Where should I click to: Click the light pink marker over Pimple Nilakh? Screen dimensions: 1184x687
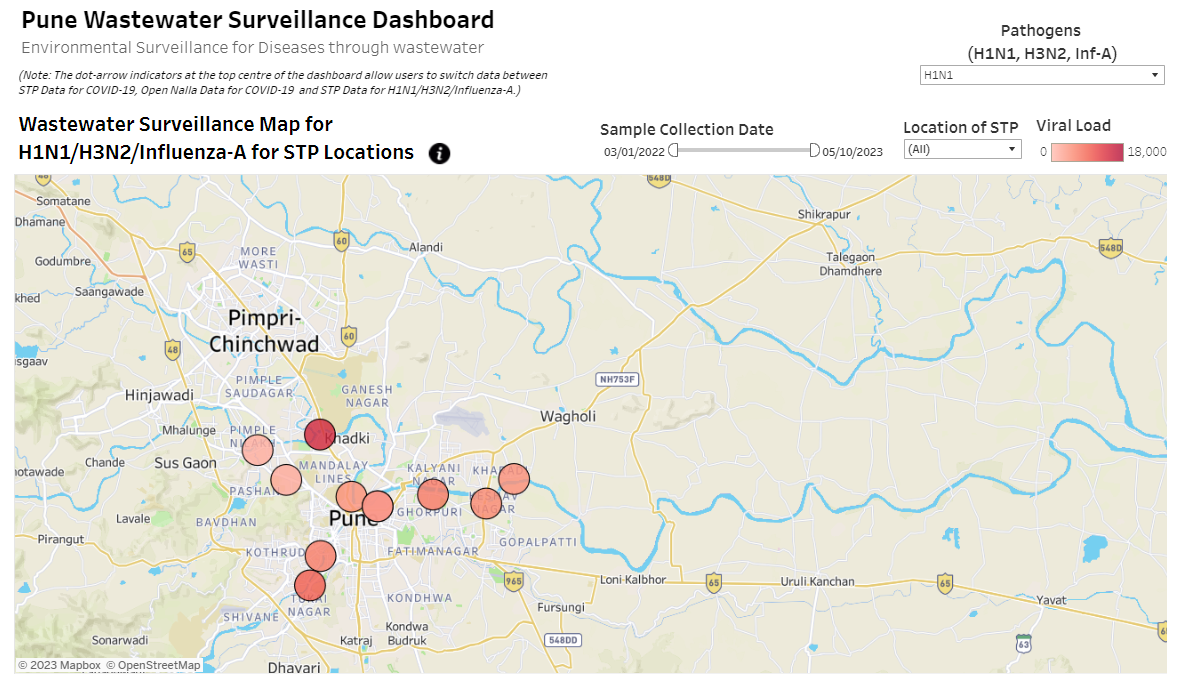point(258,451)
